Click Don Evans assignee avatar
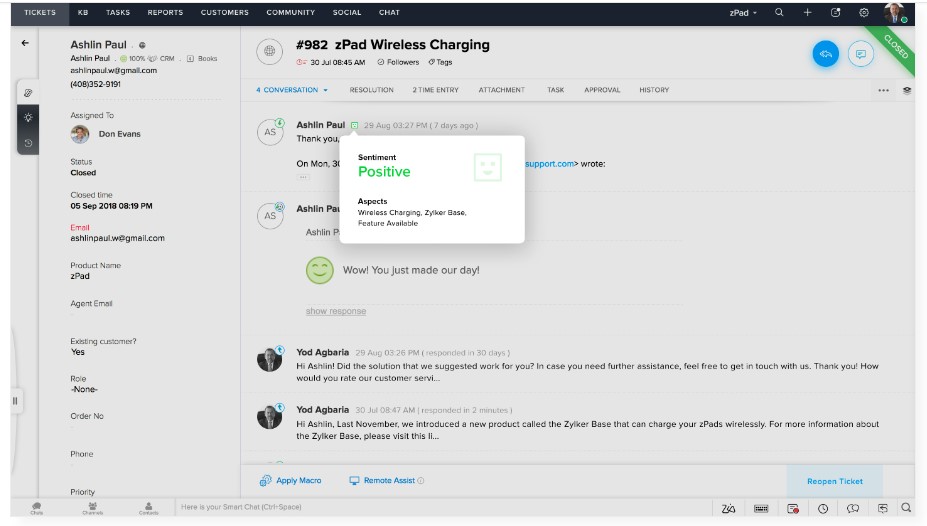The height and width of the screenshot is (526, 927). [x=80, y=134]
